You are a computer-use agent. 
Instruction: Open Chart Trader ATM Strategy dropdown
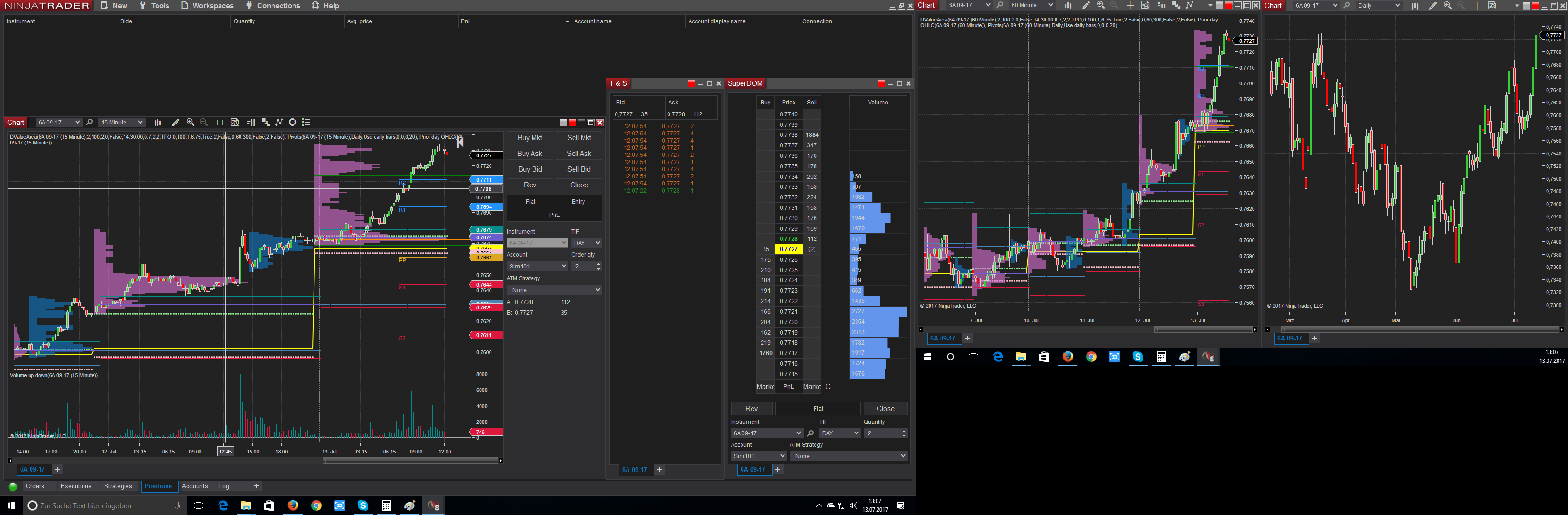554,290
